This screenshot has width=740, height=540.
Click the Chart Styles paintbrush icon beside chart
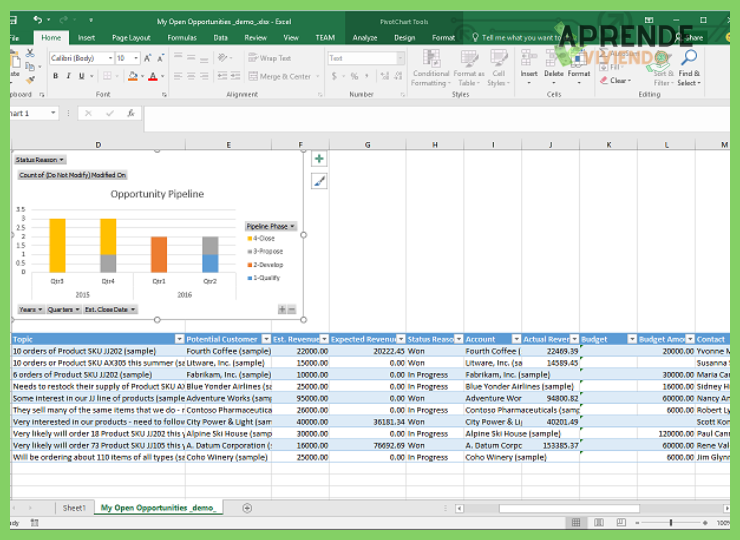319,181
